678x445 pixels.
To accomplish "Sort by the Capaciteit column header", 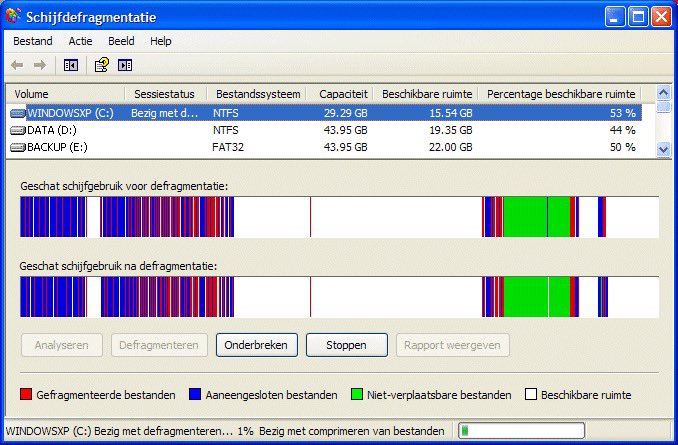I will 340,94.
